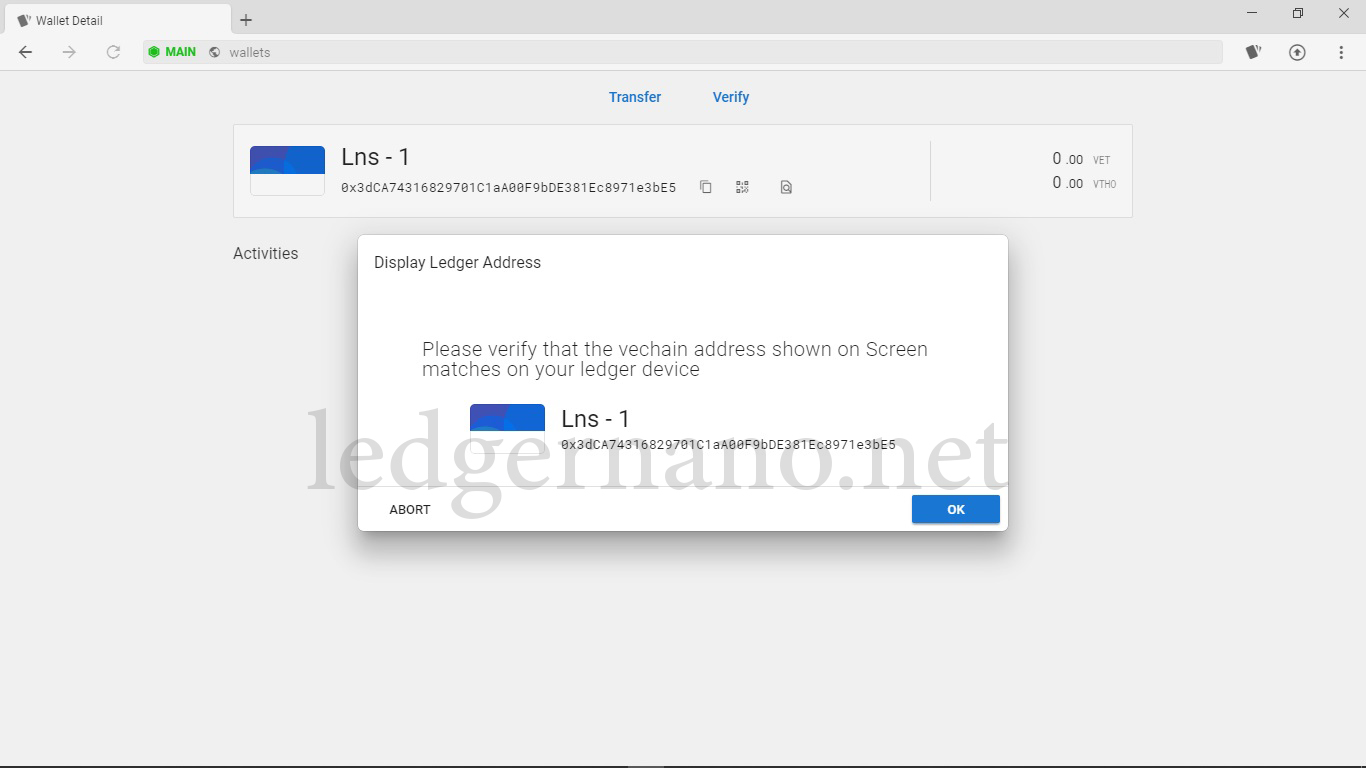Screen dimensions: 1366x768
Task: Open the wallets icon in the toolbar
Action: coord(1253,52)
